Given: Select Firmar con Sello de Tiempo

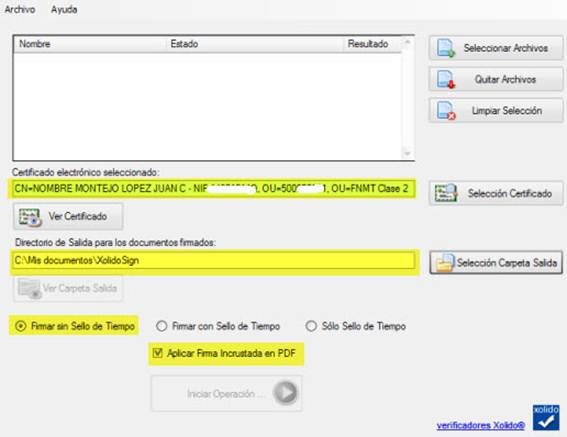Looking at the screenshot, I should click(162, 326).
